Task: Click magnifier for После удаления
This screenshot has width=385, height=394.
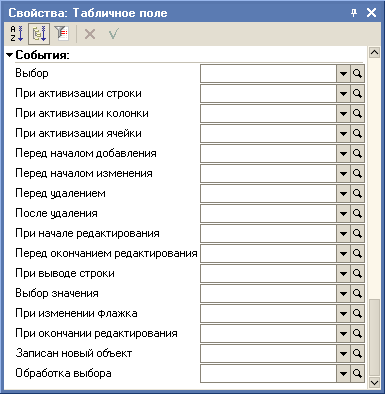Action: tap(357, 214)
